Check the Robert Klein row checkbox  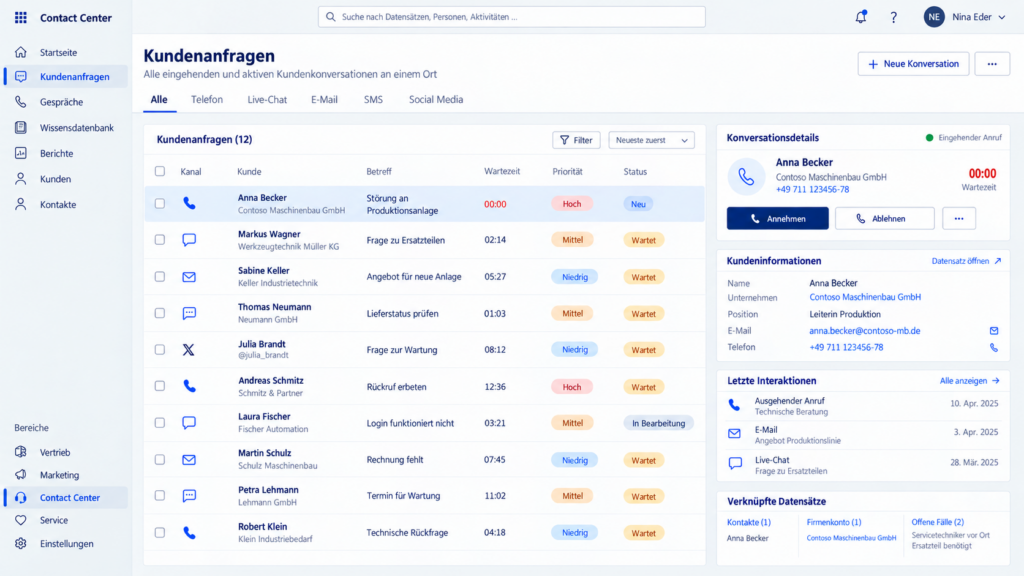coord(159,533)
